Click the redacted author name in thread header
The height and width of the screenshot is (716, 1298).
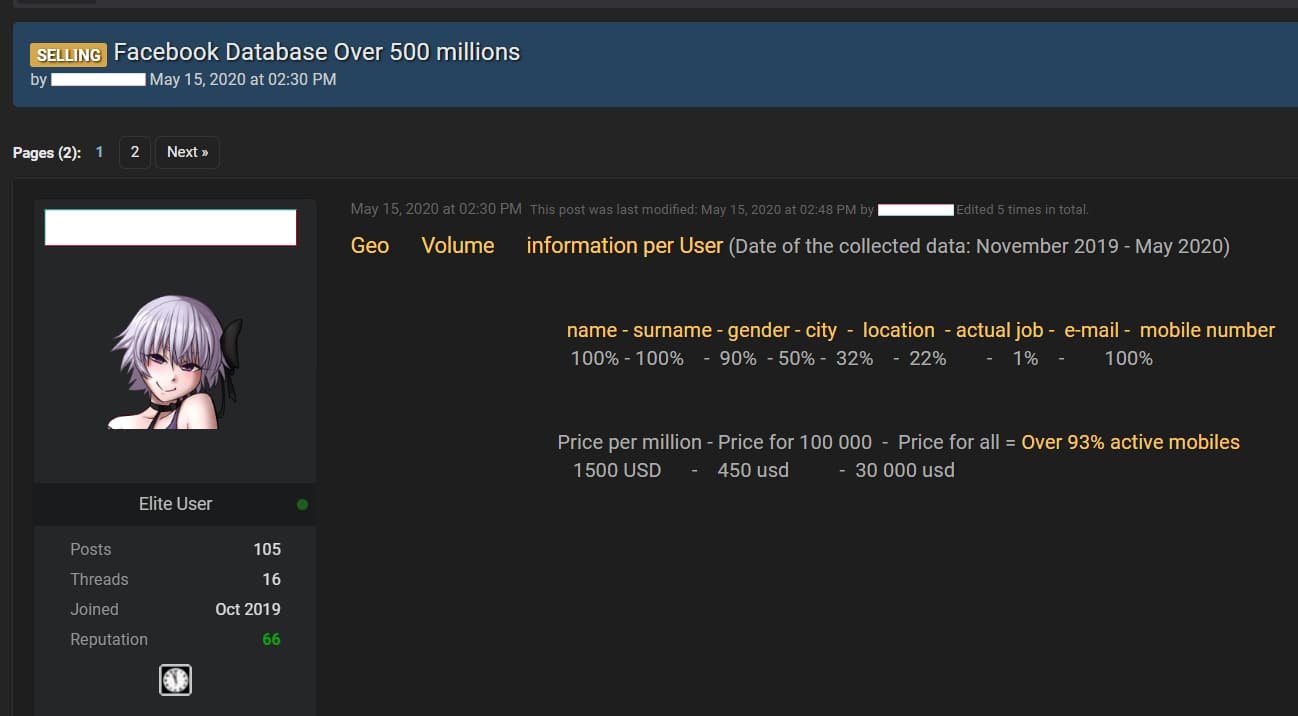[98, 79]
